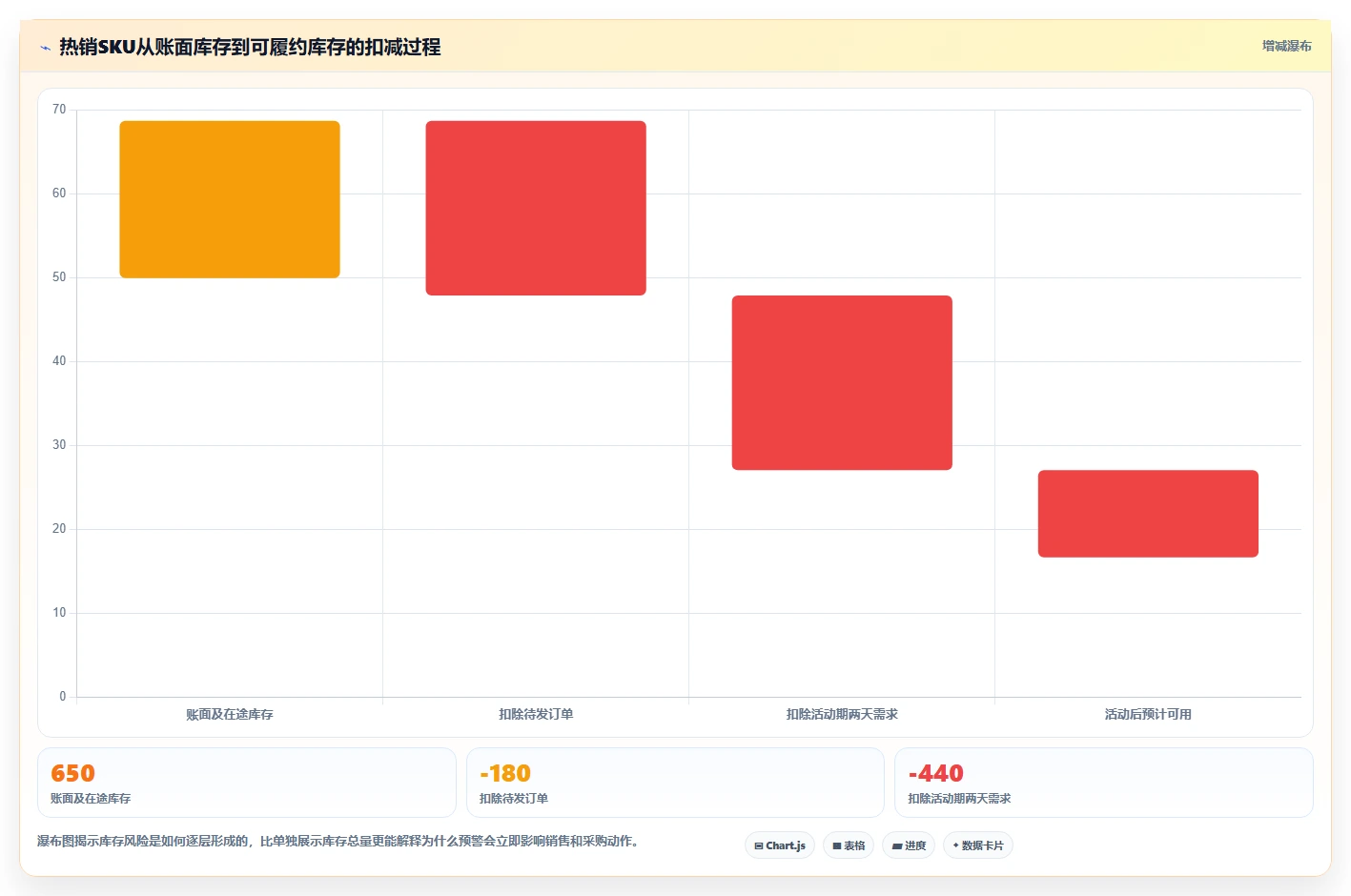The height and width of the screenshot is (896, 1351).
Task: Click the red 扣除待发订单 bar
Action: [536, 208]
